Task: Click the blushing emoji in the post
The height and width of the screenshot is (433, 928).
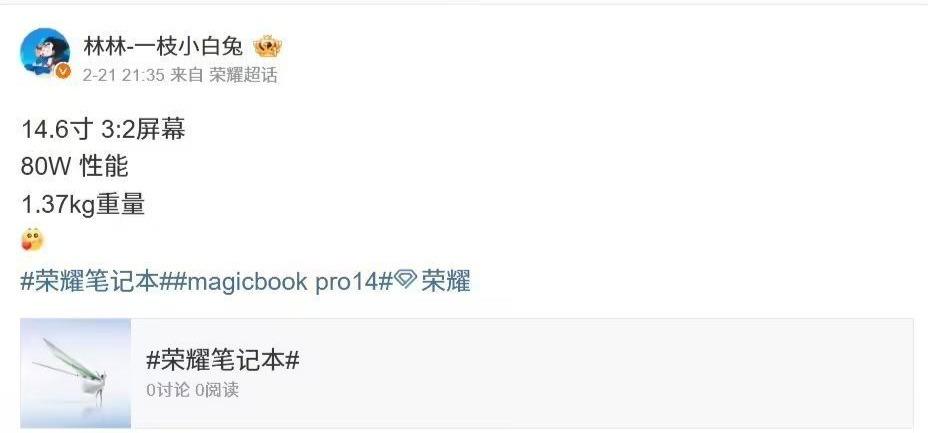Action: (33, 240)
